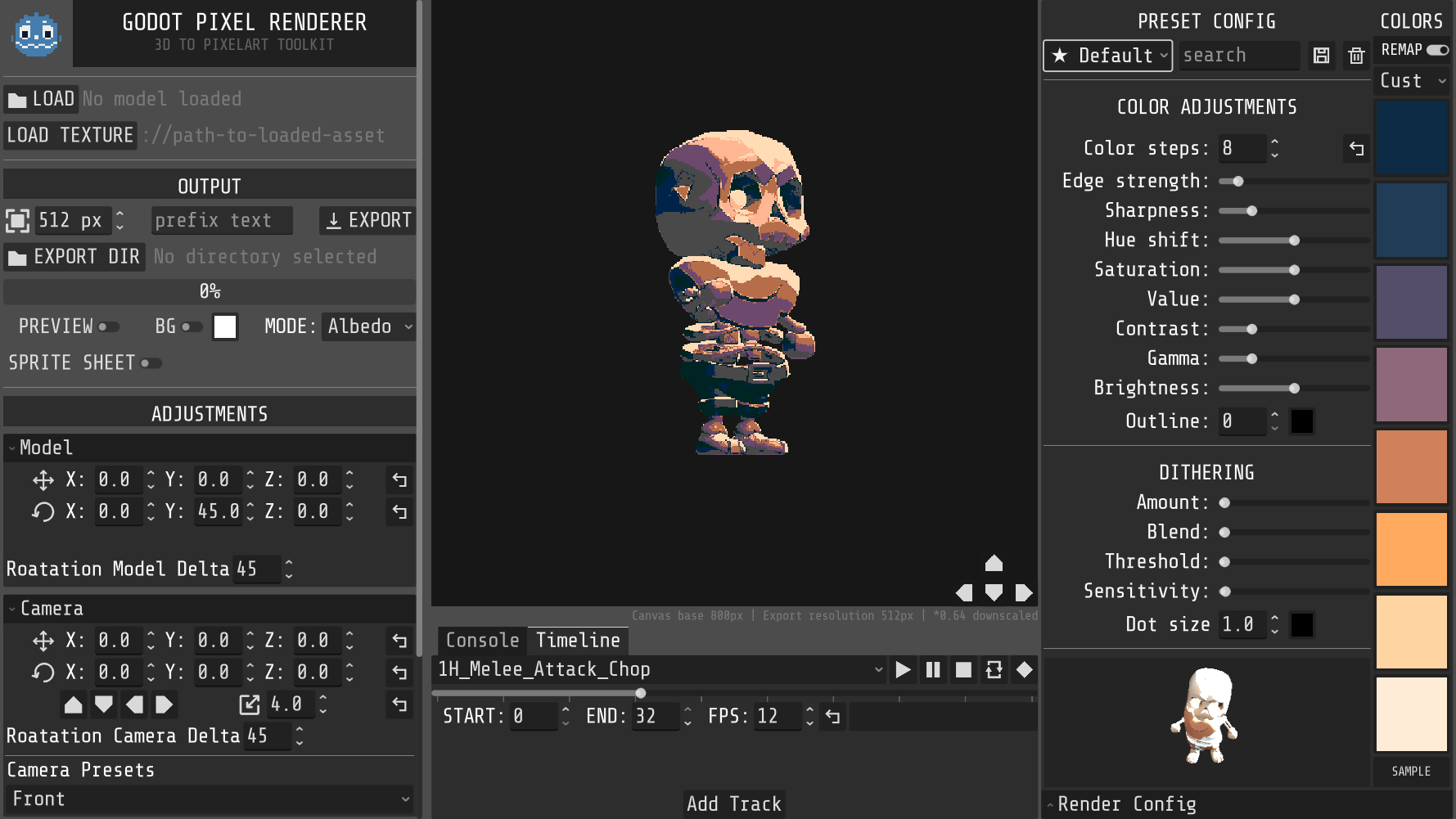The width and height of the screenshot is (1456, 819).
Task: Click the timeline scrubber handle
Action: [641, 694]
